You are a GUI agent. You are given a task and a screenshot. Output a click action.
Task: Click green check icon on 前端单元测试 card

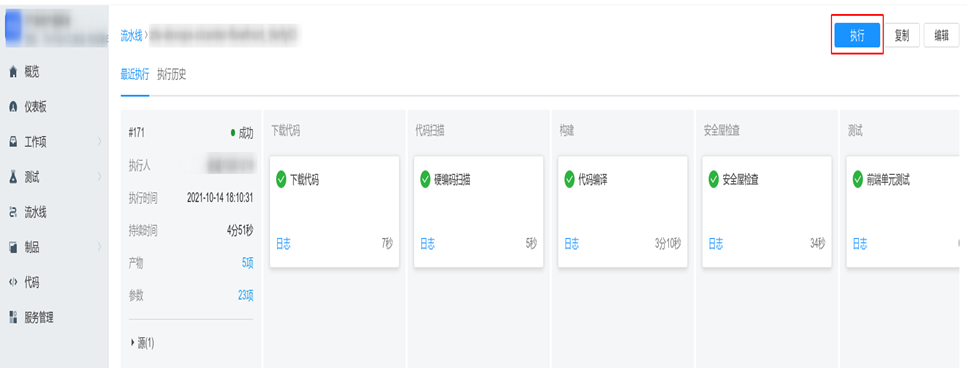(858, 180)
